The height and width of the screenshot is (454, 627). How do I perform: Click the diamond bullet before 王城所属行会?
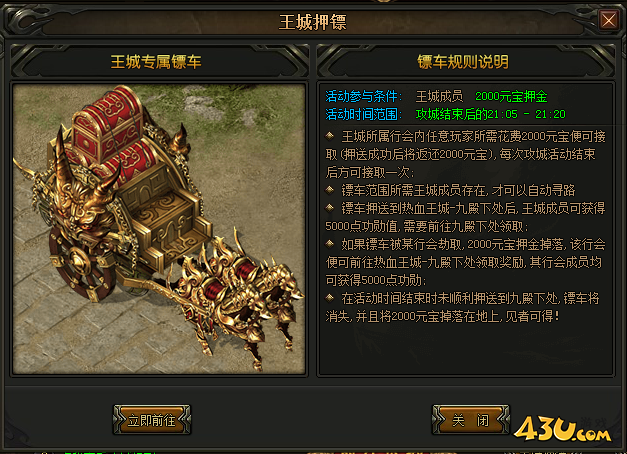329,136
